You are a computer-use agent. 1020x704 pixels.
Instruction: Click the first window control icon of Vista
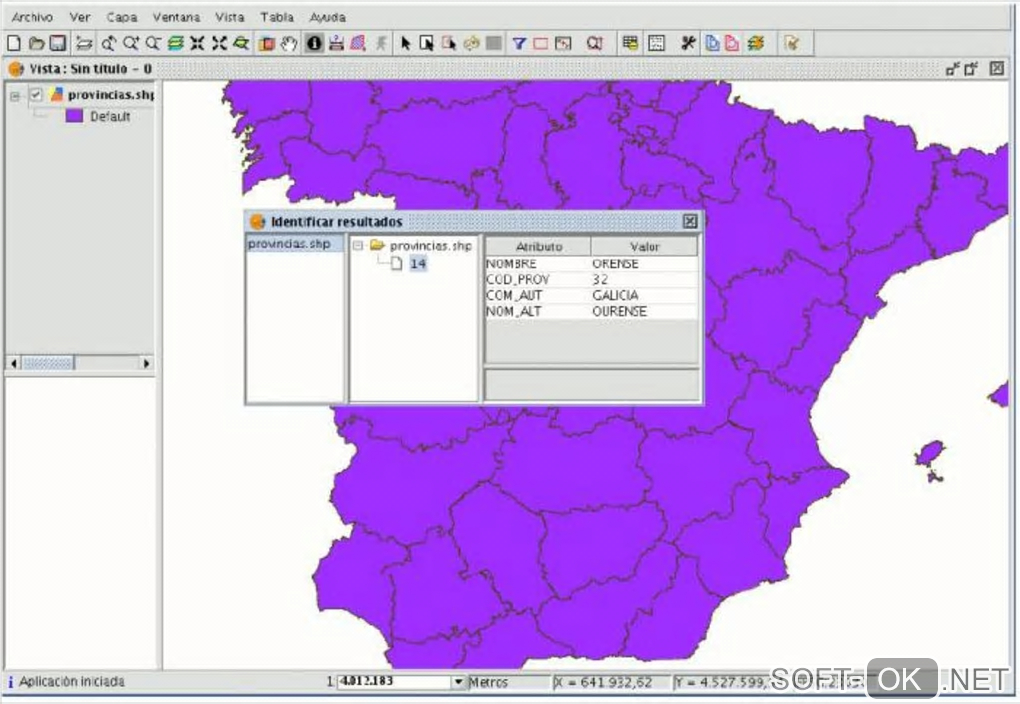[x=952, y=68]
